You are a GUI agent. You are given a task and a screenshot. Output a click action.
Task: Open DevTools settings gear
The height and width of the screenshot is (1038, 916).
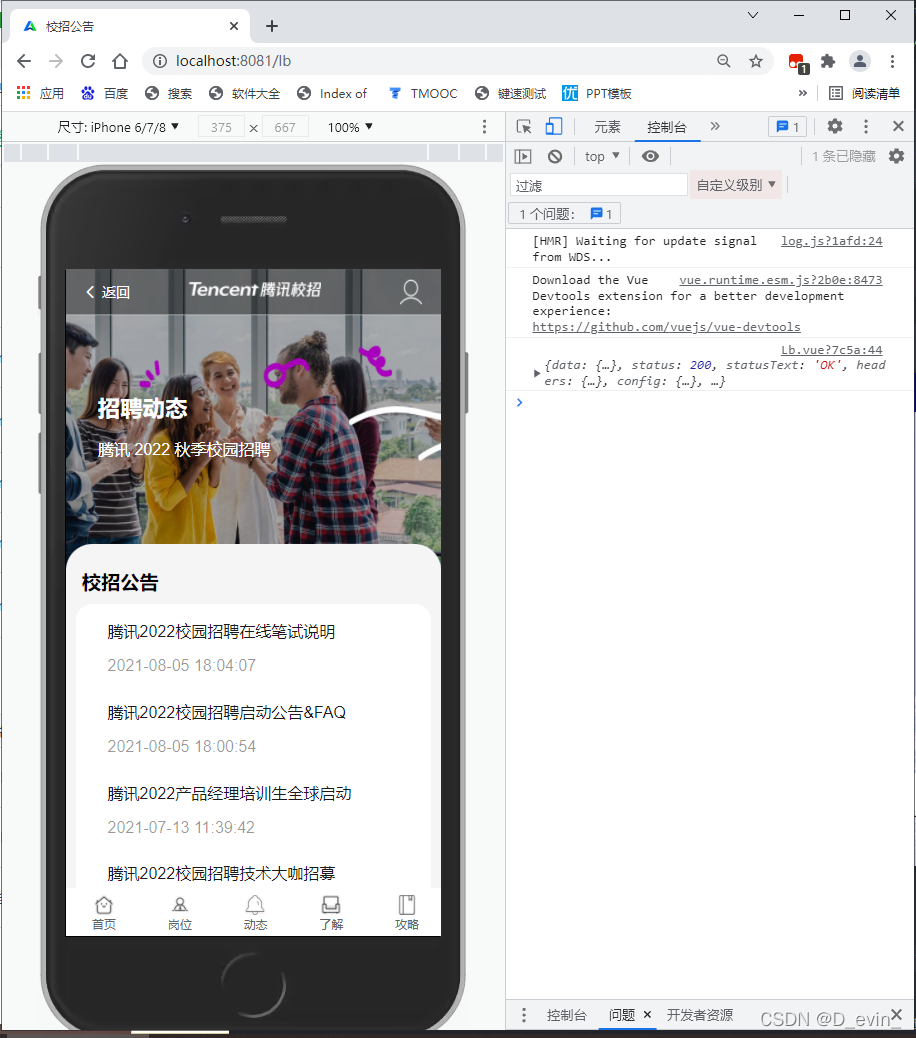coord(835,126)
